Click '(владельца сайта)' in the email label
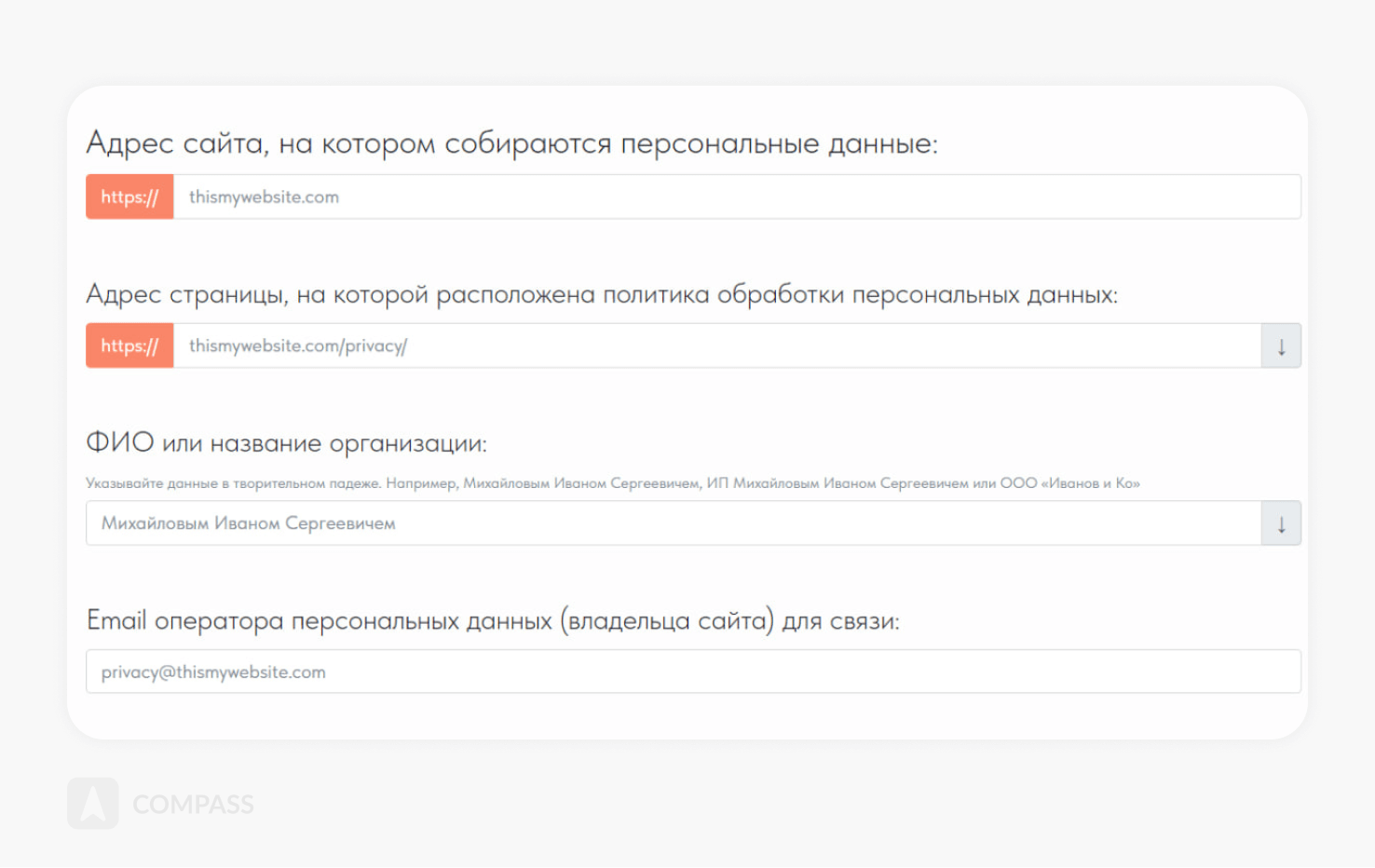1375x868 pixels. [666, 621]
